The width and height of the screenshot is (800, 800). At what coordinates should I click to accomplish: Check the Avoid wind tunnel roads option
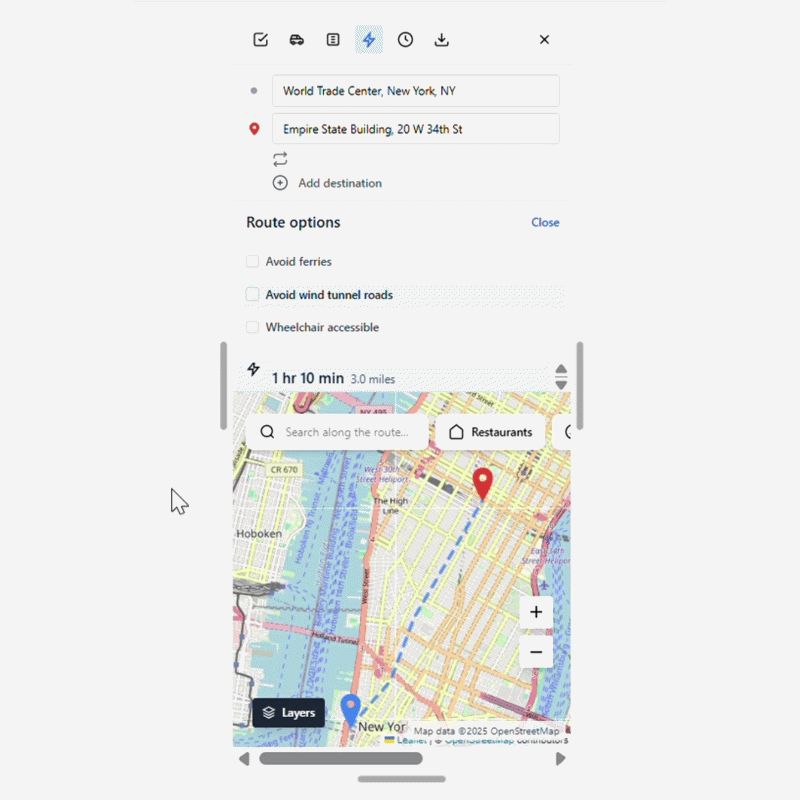253,295
